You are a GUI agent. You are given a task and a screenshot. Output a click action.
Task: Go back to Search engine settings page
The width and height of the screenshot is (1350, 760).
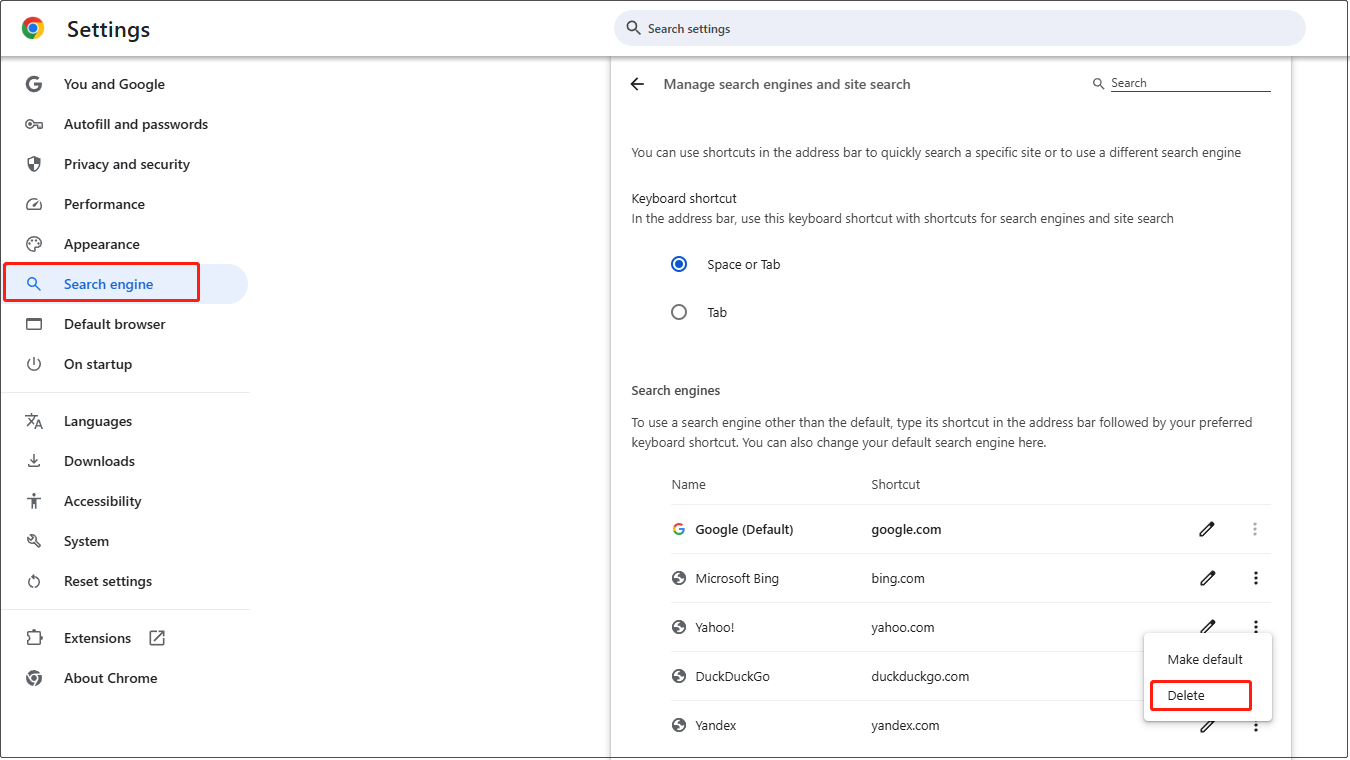click(x=637, y=84)
